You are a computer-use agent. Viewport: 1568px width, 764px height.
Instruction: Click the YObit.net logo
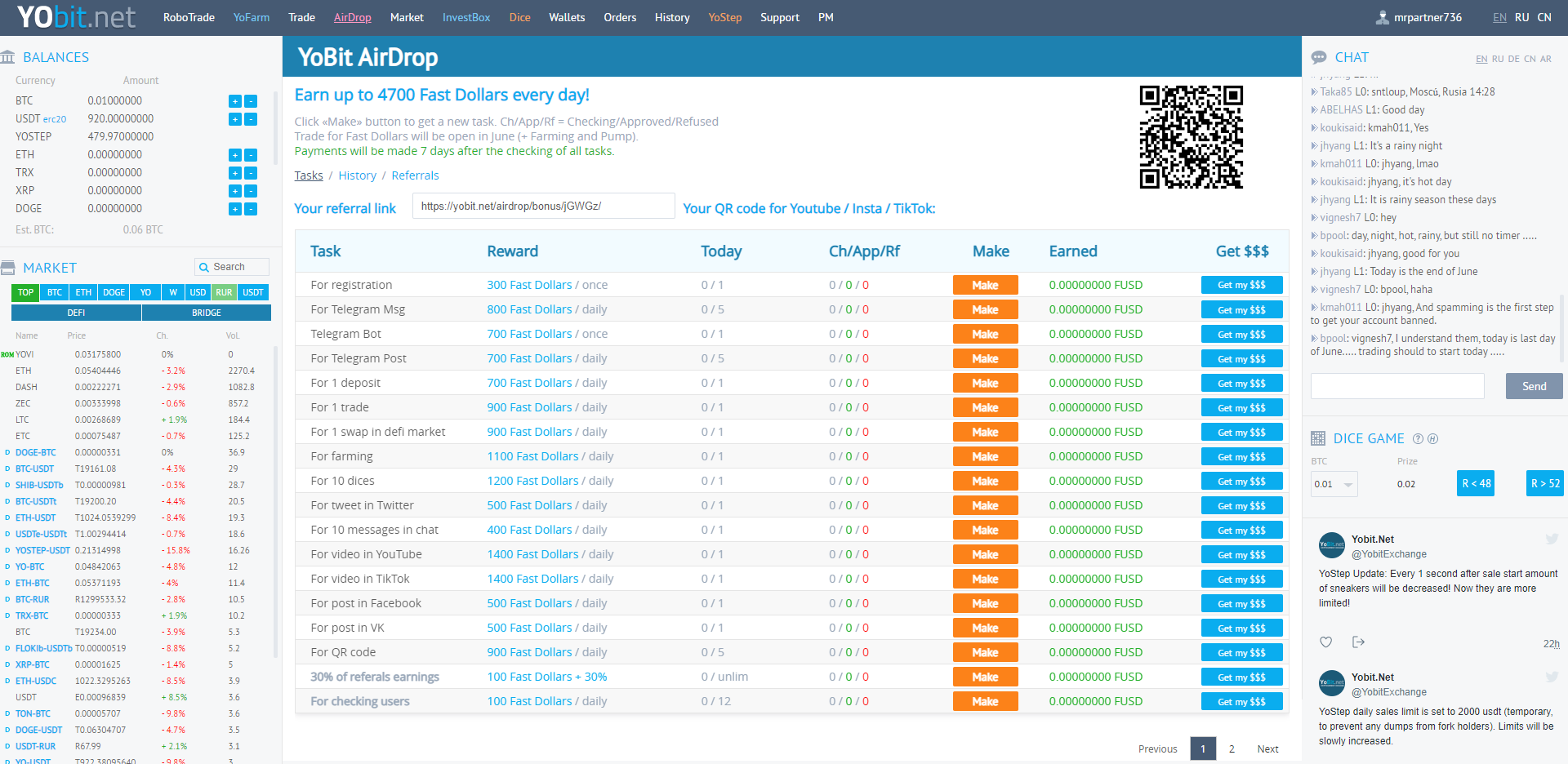77,17
